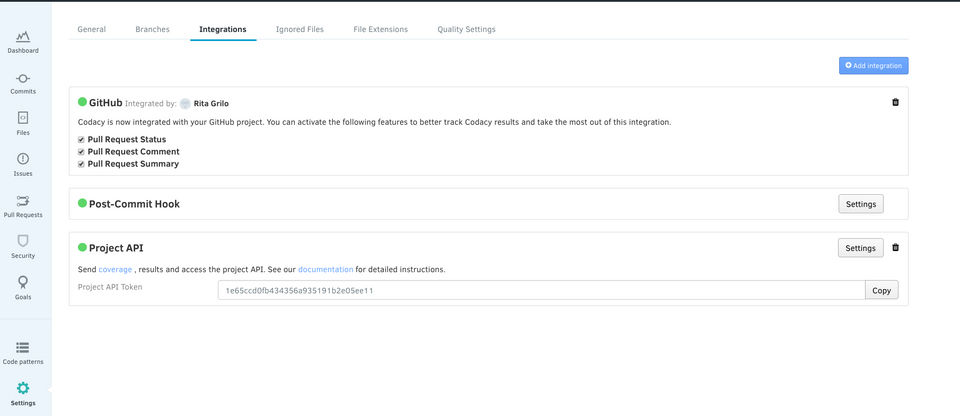Delete the GitHub integration trash icon
Image resolution: width=960 pixels, height=416 pixels.
tap(895, 102)
